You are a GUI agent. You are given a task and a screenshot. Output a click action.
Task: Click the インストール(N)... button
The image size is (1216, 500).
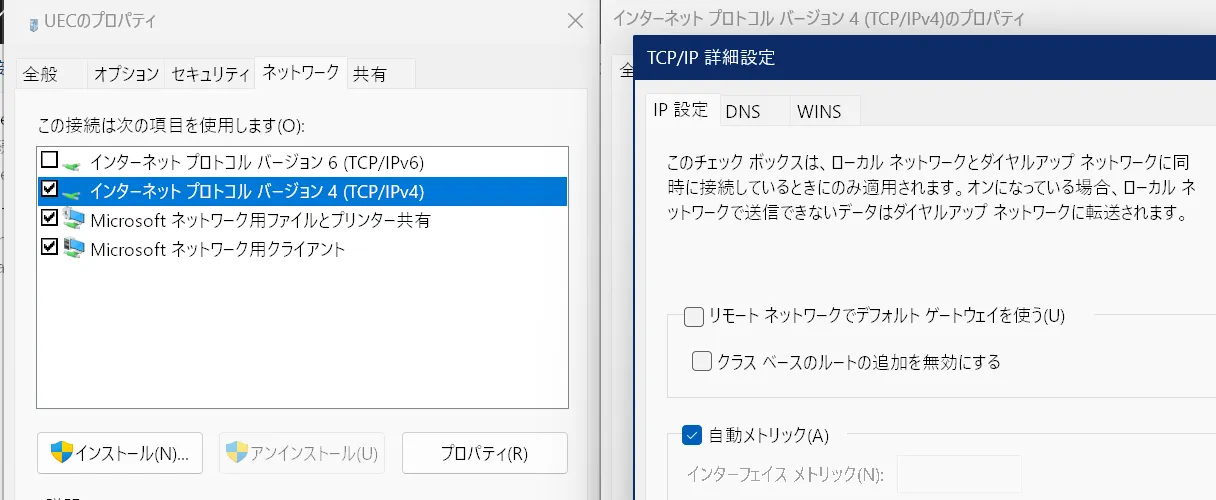120,453
